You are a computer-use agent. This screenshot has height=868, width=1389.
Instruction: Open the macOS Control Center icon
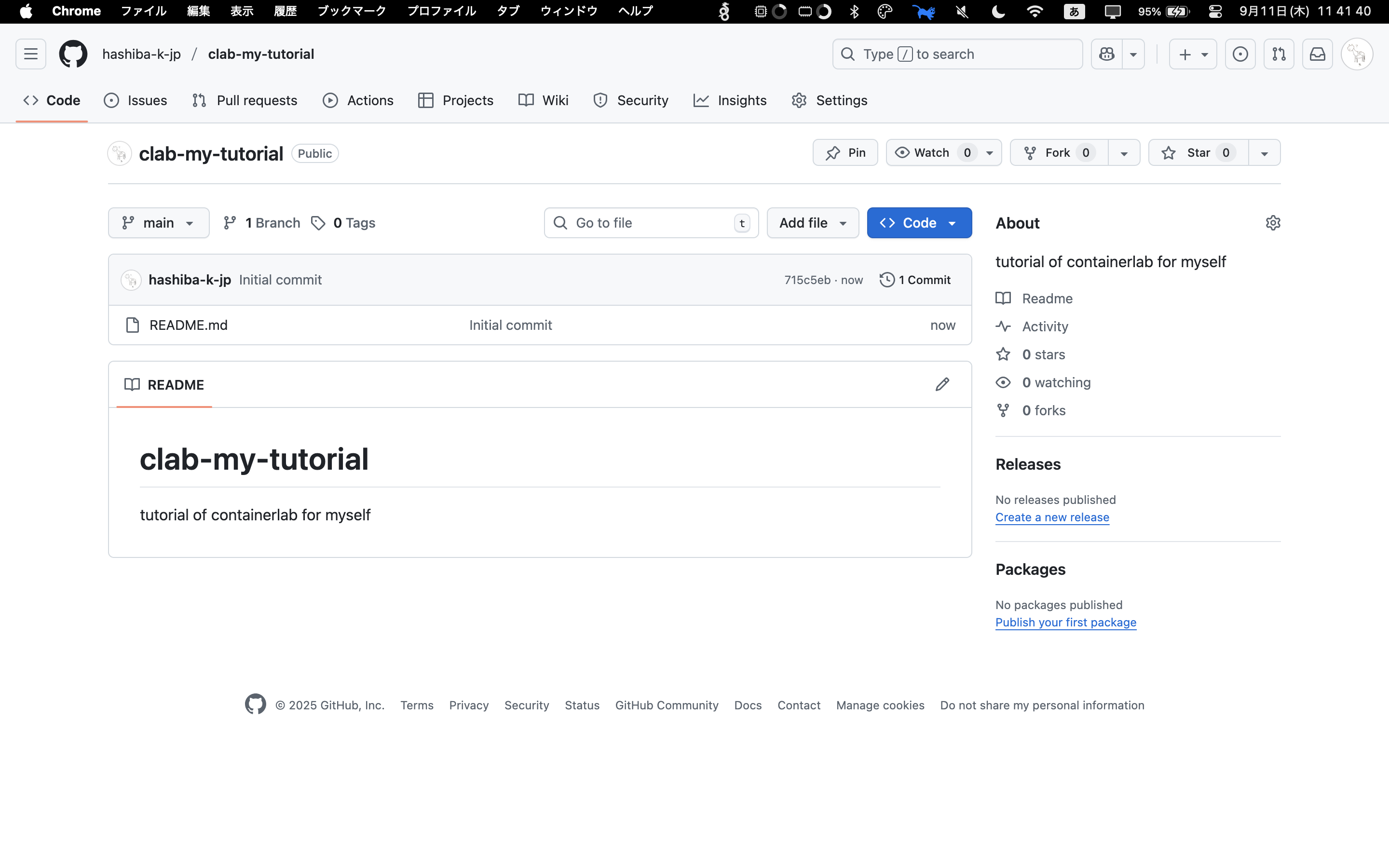(x=1214, y=12)
